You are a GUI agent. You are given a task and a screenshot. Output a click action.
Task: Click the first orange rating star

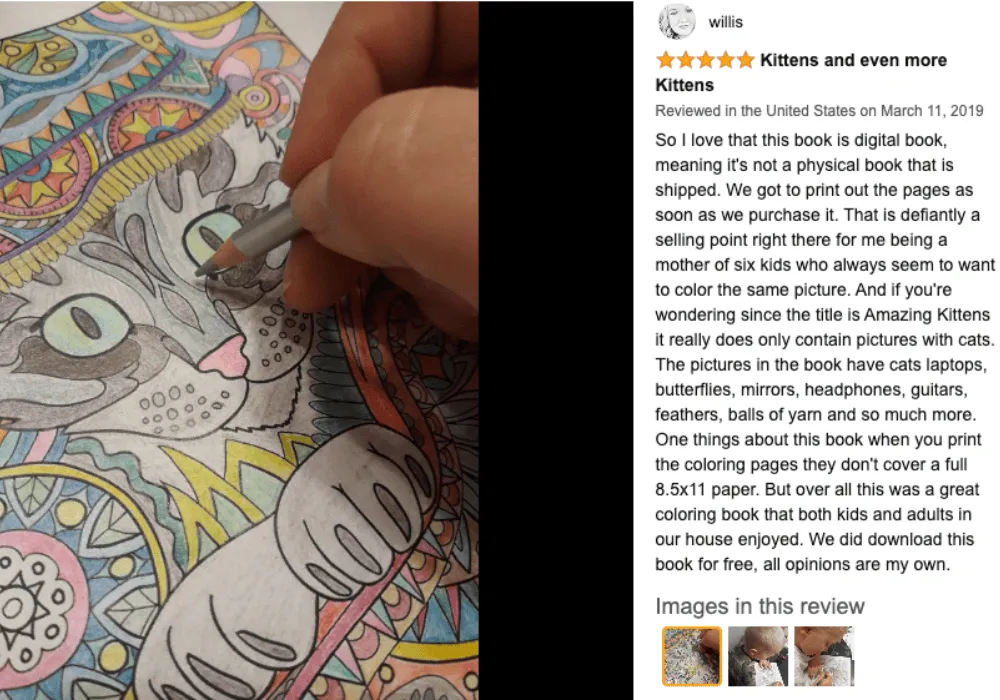(666, 60)
